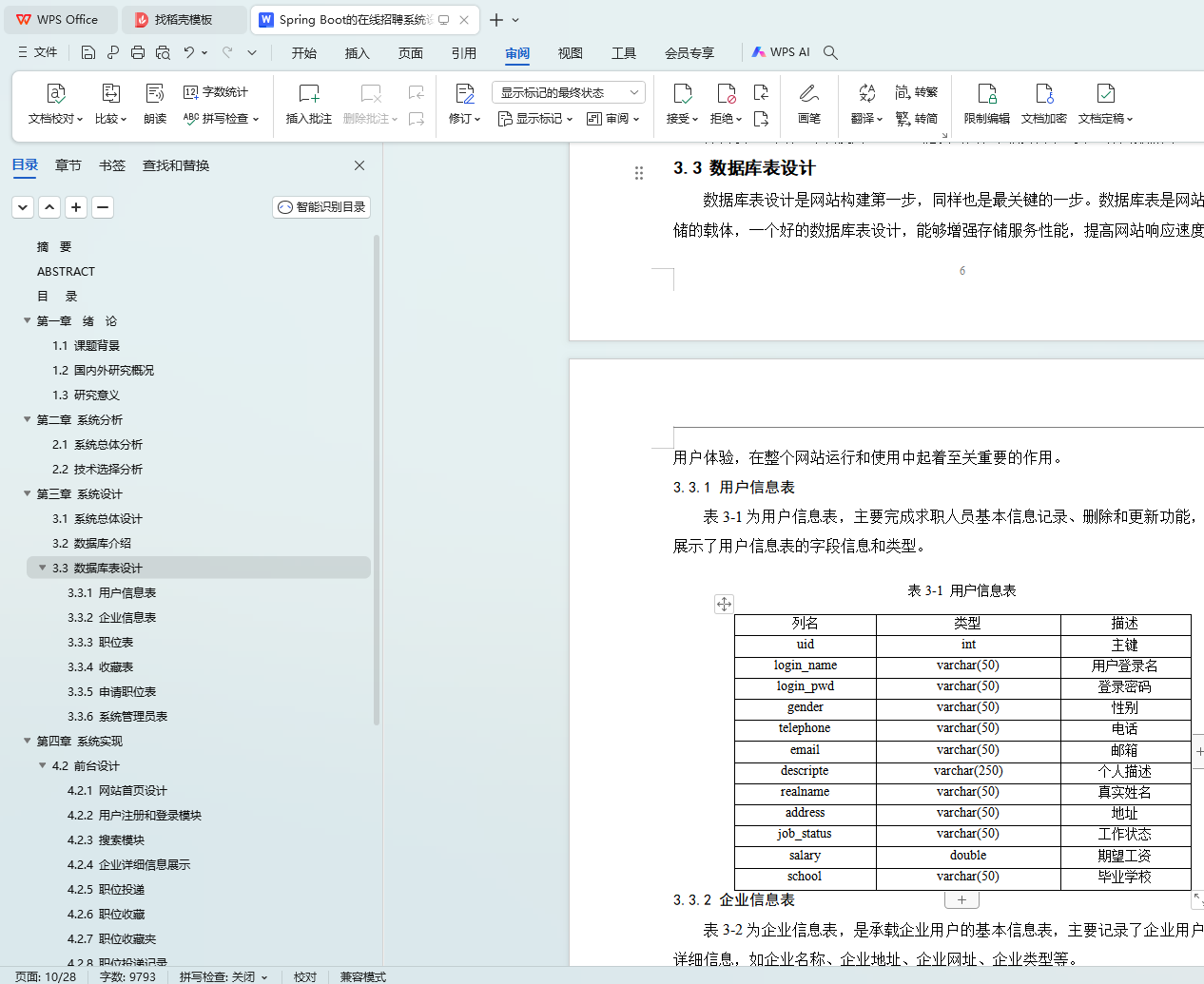Jump to 1.2 国内外研究概况 in outline
Viewport: 1204px width, 984px height.
103,370
